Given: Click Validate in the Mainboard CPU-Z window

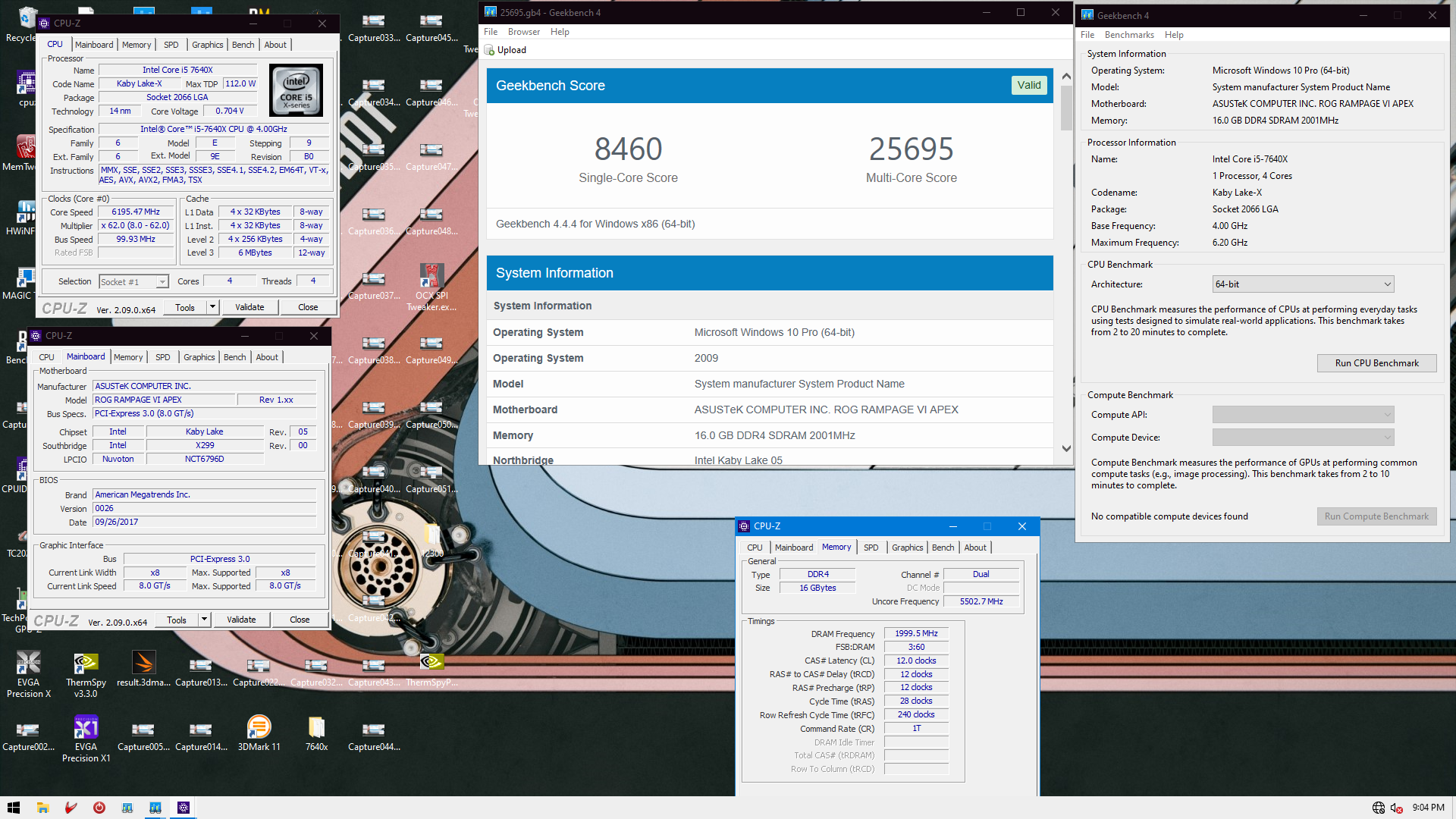Looking at the screenshot, I should click(241, 620).
